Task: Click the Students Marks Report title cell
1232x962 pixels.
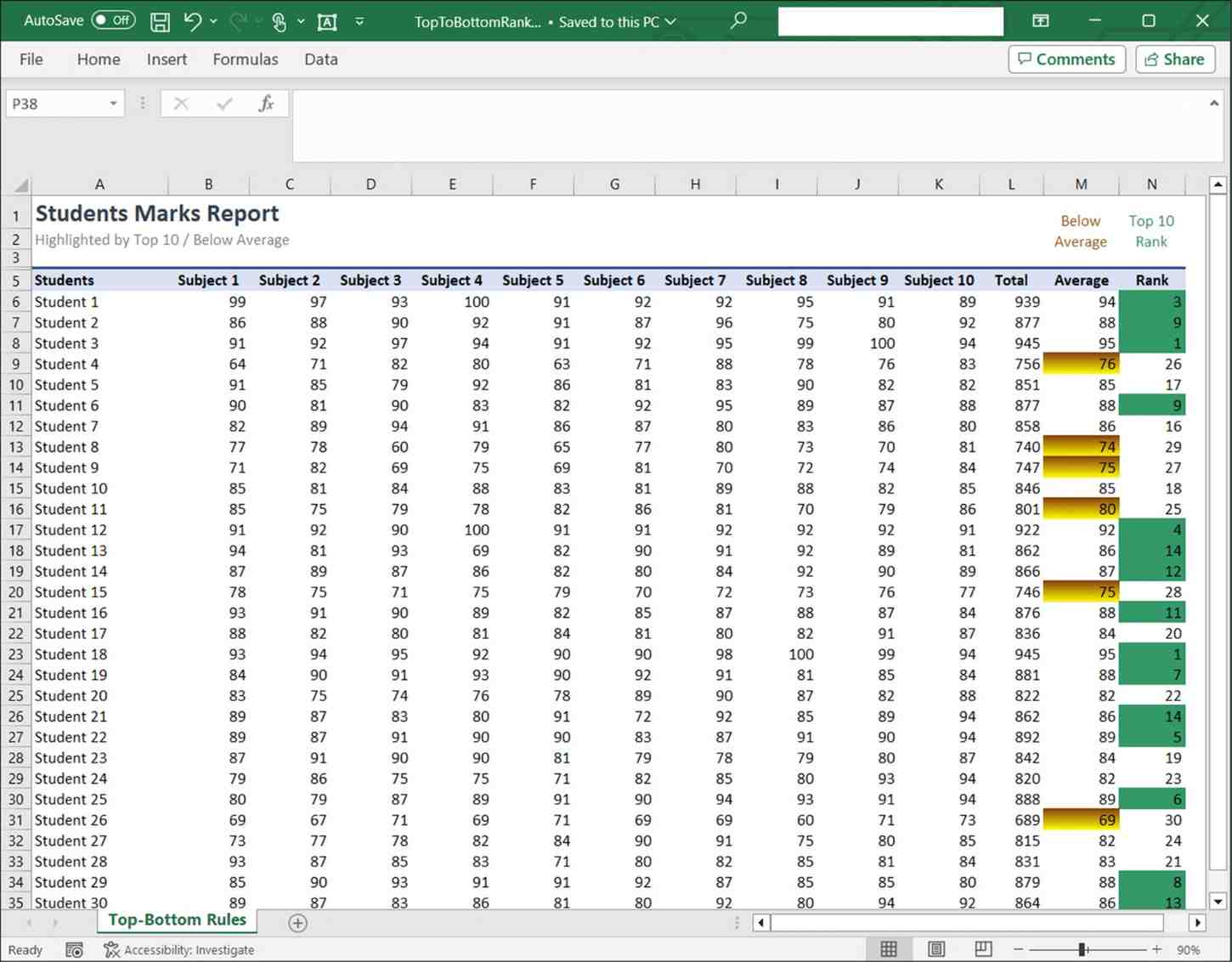Action: [157, 213]
